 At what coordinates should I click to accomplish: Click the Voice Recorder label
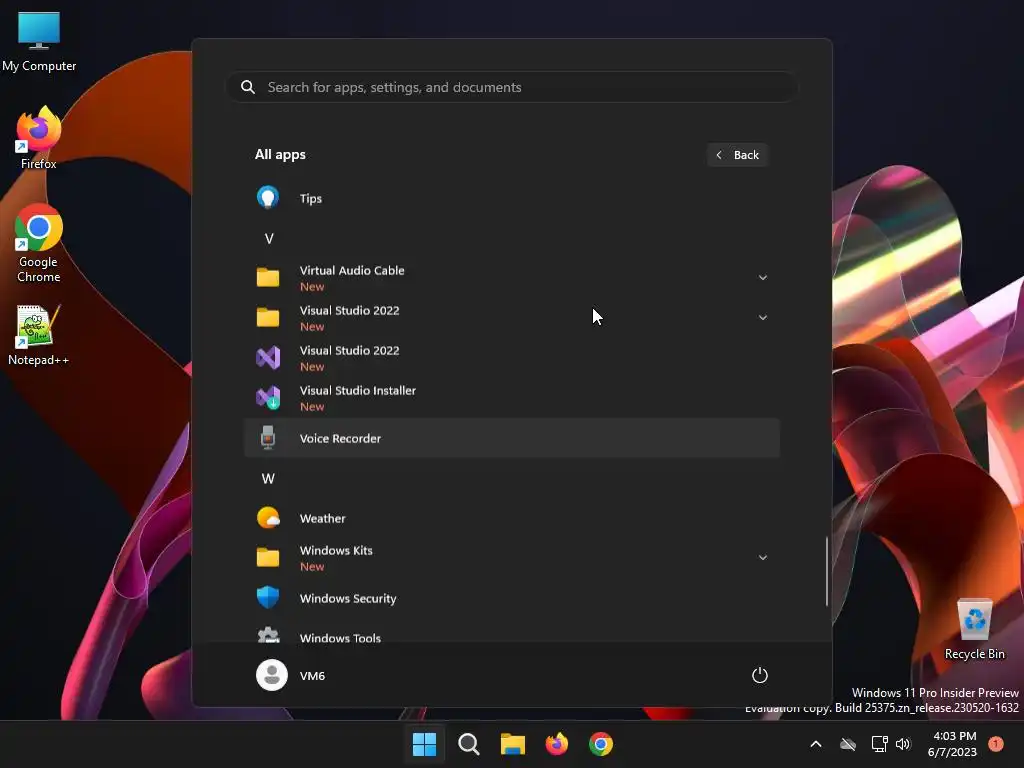coord(340,438)
